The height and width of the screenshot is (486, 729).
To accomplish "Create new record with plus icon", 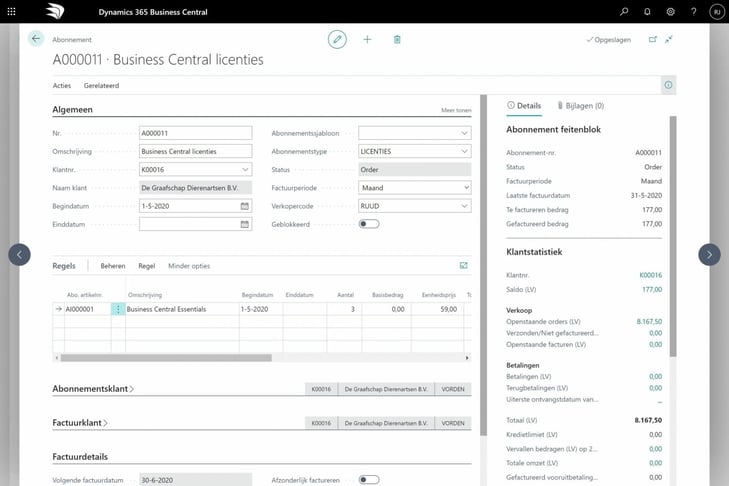I will click(367, 40).
